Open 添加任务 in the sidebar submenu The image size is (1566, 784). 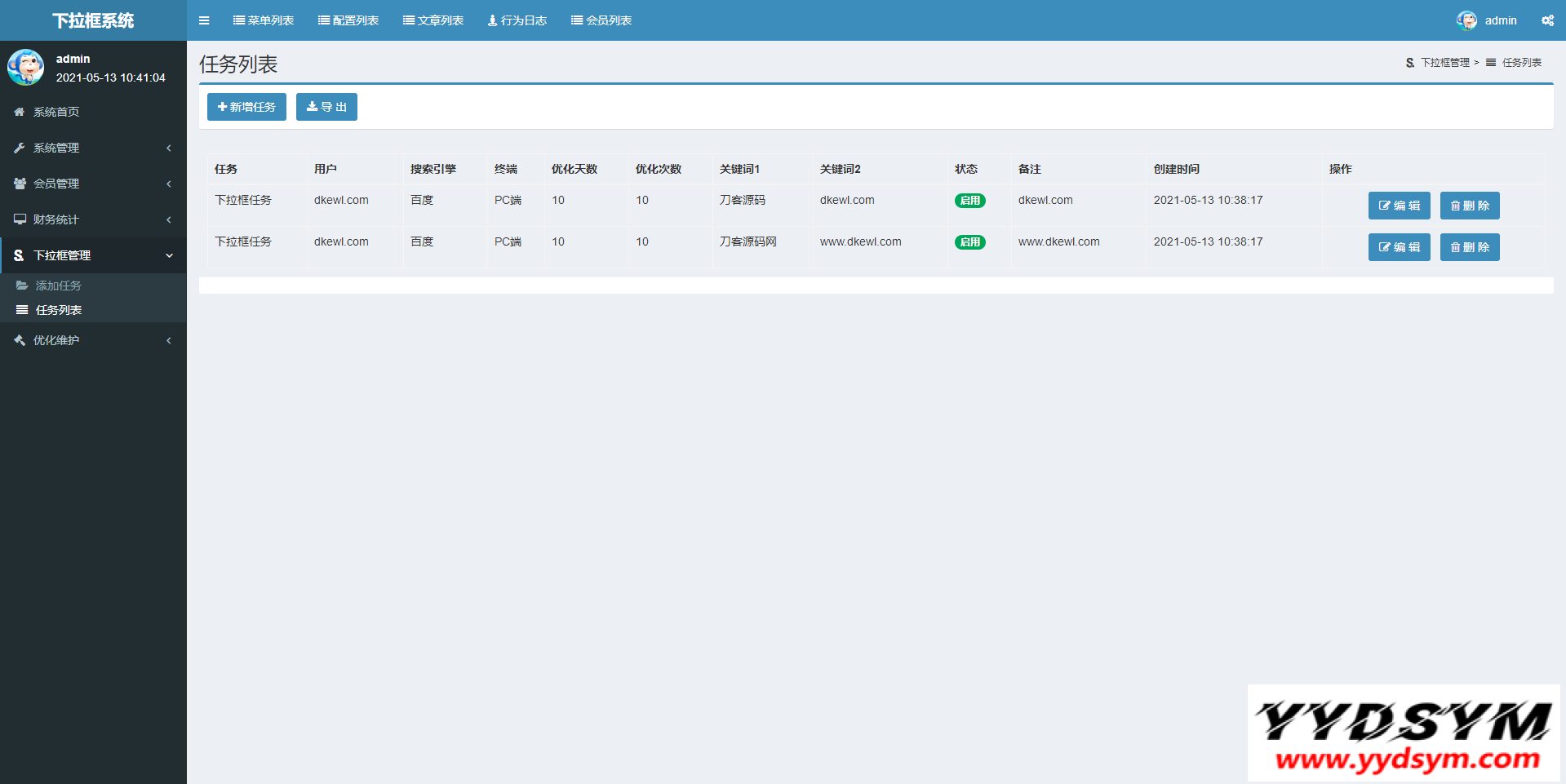58,286
